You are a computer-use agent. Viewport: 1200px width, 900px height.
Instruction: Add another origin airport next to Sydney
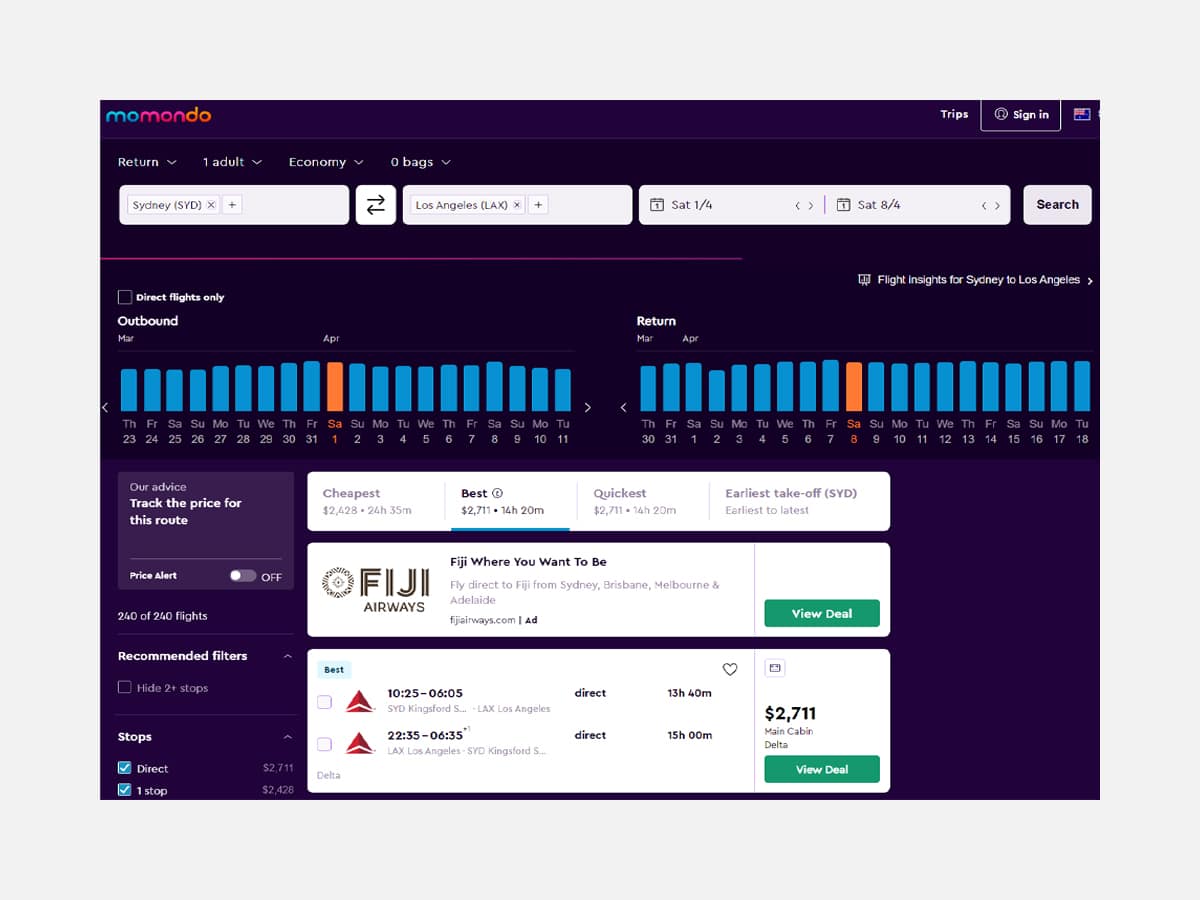(x=232, y=205)
